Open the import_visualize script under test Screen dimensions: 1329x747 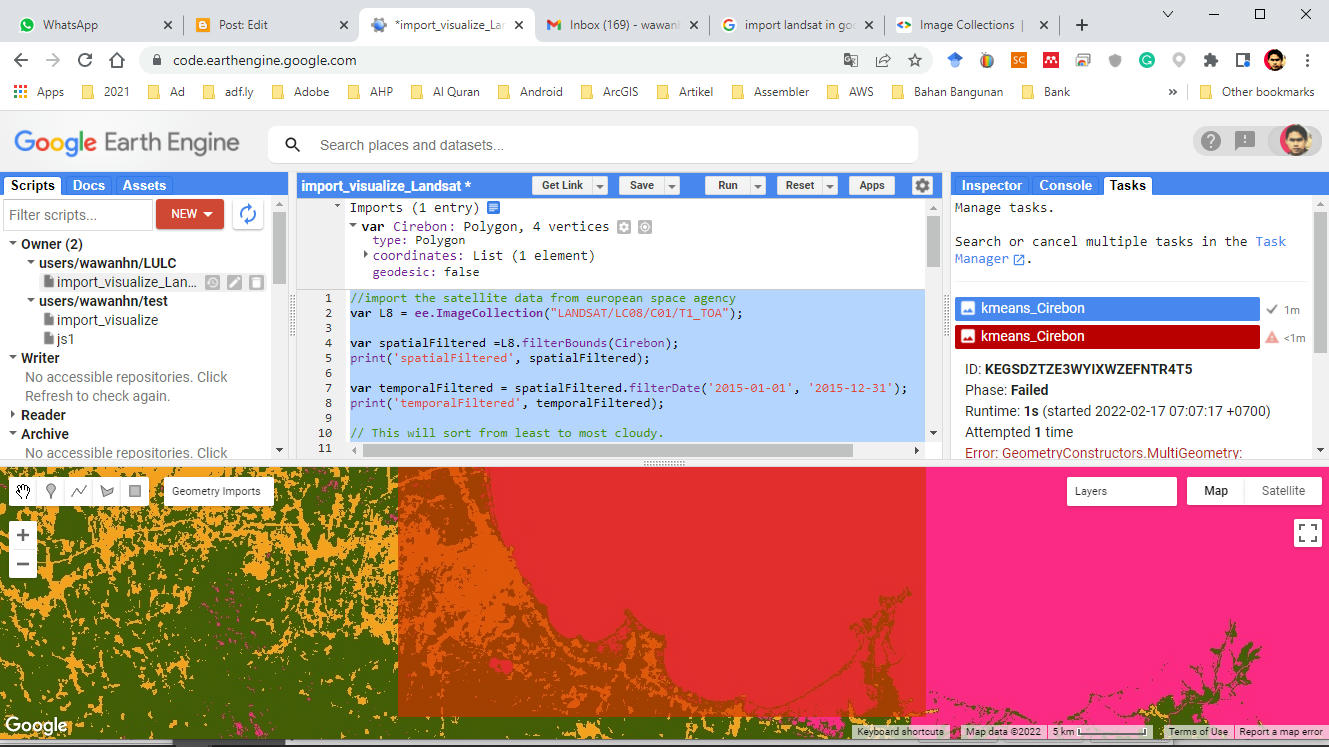107,320
